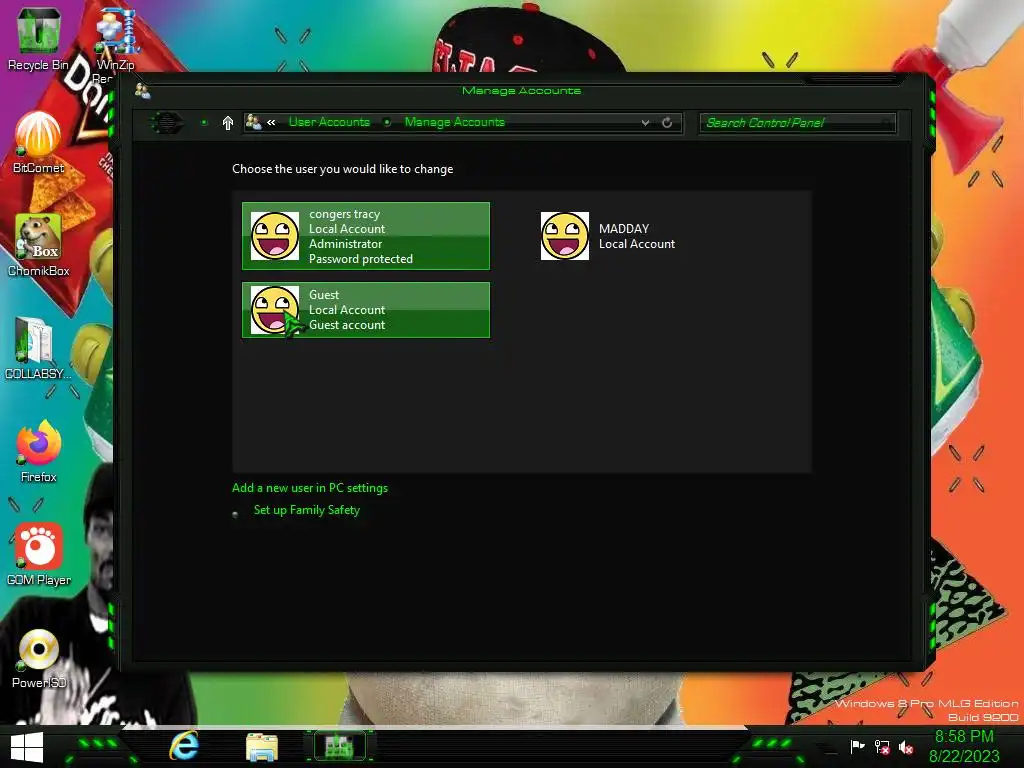The image size is (1024, 768).
Task: Expand the address bar history dropdown
Action: pyautogui.click(x=645, y=123)
